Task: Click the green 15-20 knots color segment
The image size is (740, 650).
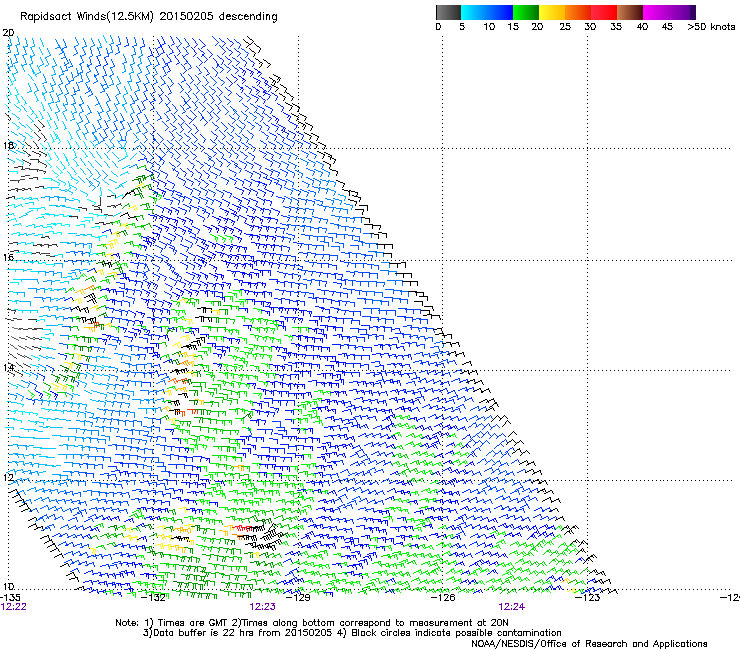Action: click(526, 12)
